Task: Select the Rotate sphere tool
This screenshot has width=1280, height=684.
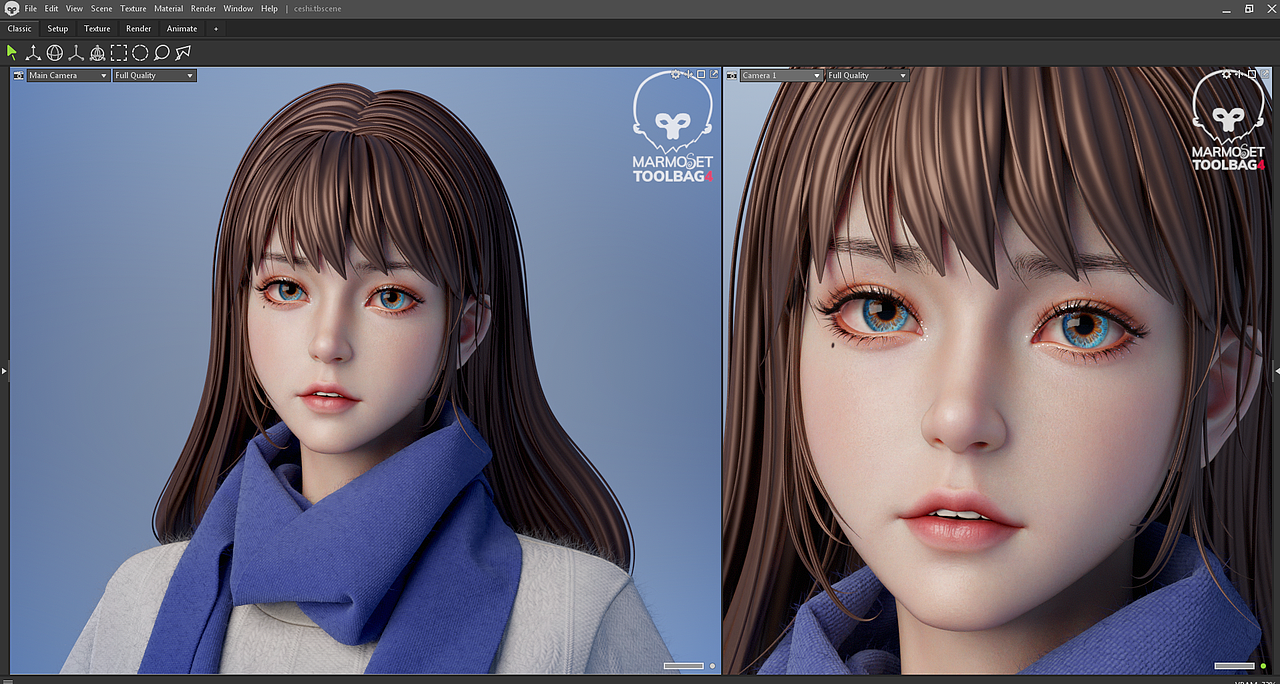Action: [x=55, y=53]
